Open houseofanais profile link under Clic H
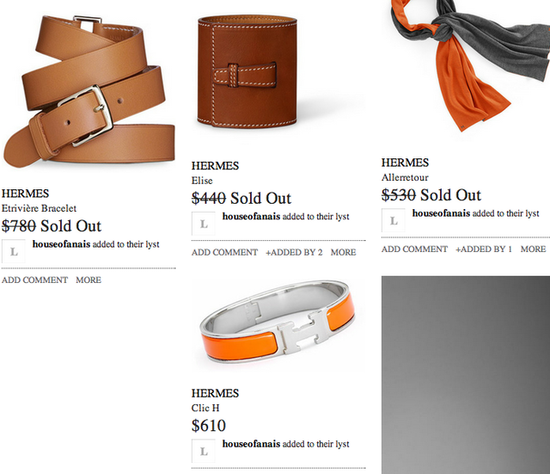This screenshot has height=474, width=550. click(x=251, y=444)
